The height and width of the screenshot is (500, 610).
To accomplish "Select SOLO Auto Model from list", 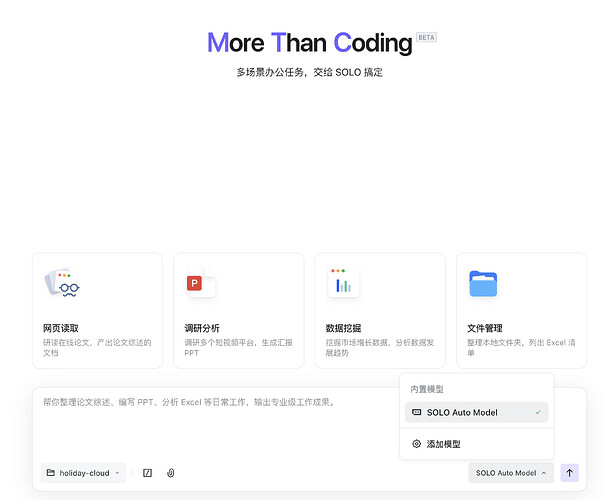I will tap(477, 412).
